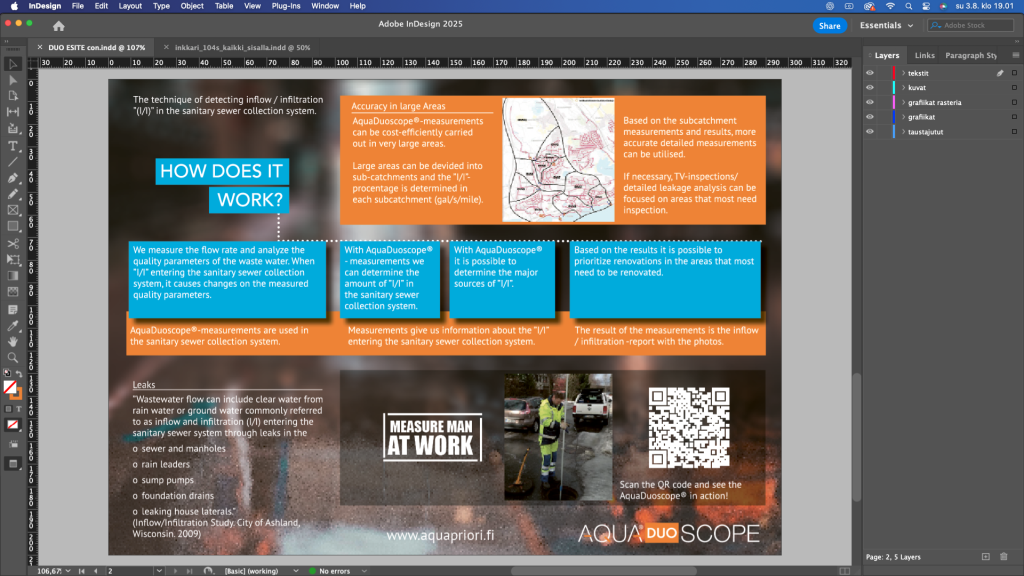
Task: Expand the tekstit layer
Action: [904, 73]
